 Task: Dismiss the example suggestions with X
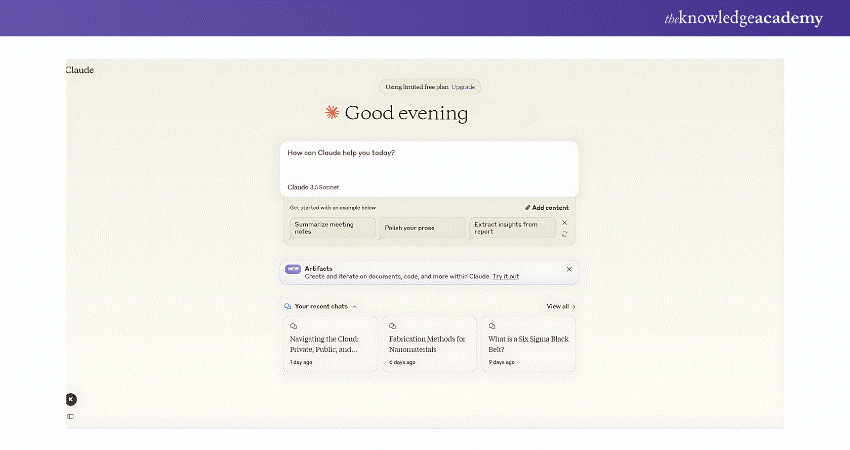coord(565,222)
